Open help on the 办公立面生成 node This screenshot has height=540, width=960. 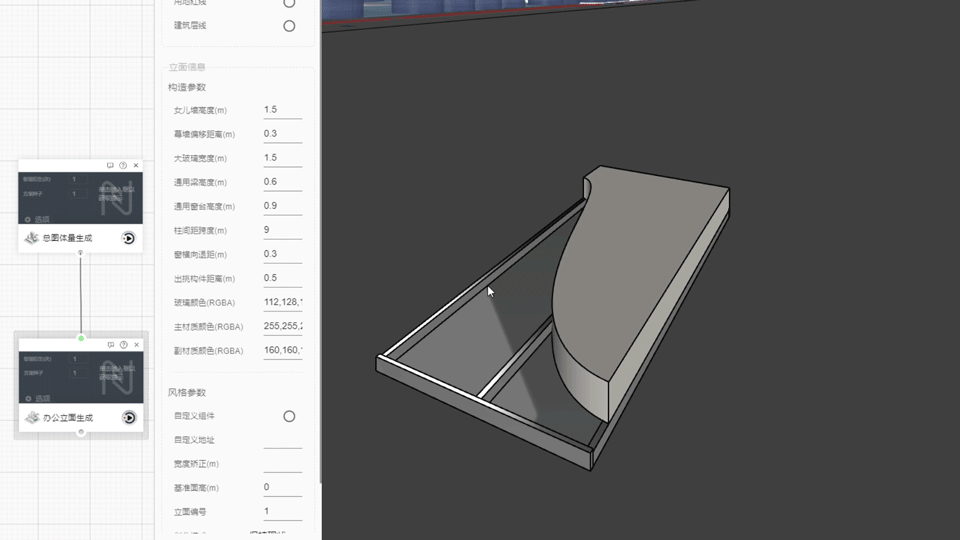(x=123, y=345)
